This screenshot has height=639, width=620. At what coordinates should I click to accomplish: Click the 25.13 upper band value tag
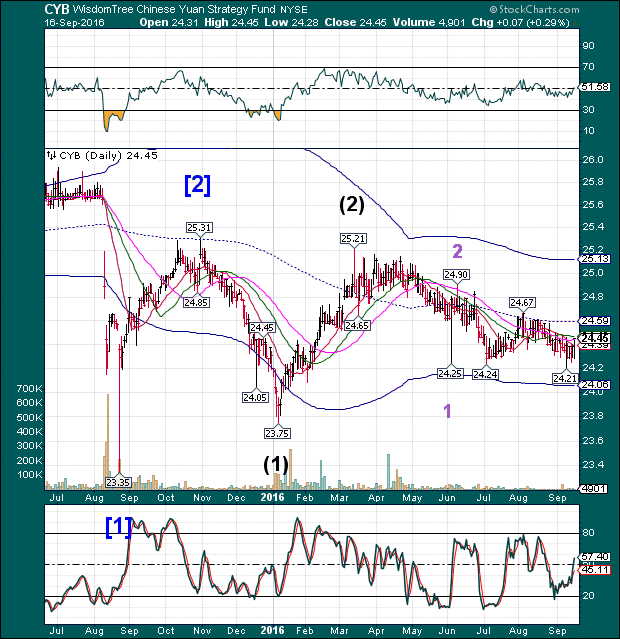(595, 259)
